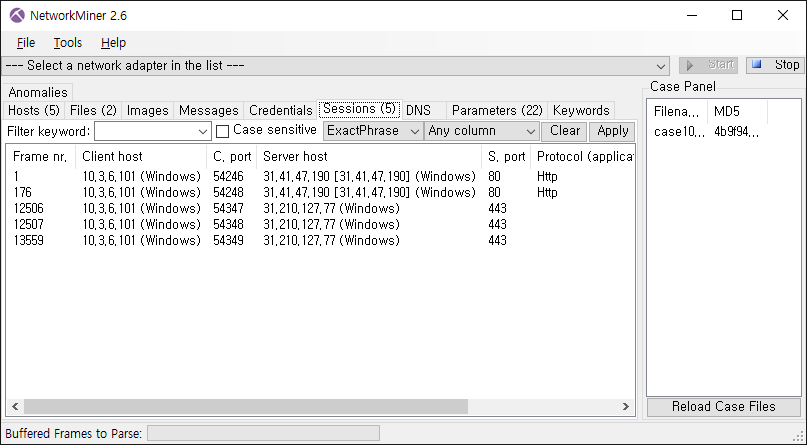
Task: Click client port 54246 cell
Action: pyautogui.click(x=228, y=176)
